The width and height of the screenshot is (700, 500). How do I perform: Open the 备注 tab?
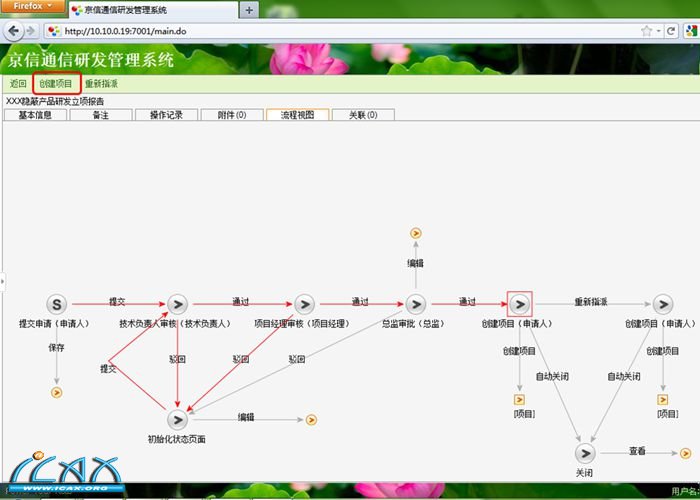pyautogui.click(x=101, y=115)
